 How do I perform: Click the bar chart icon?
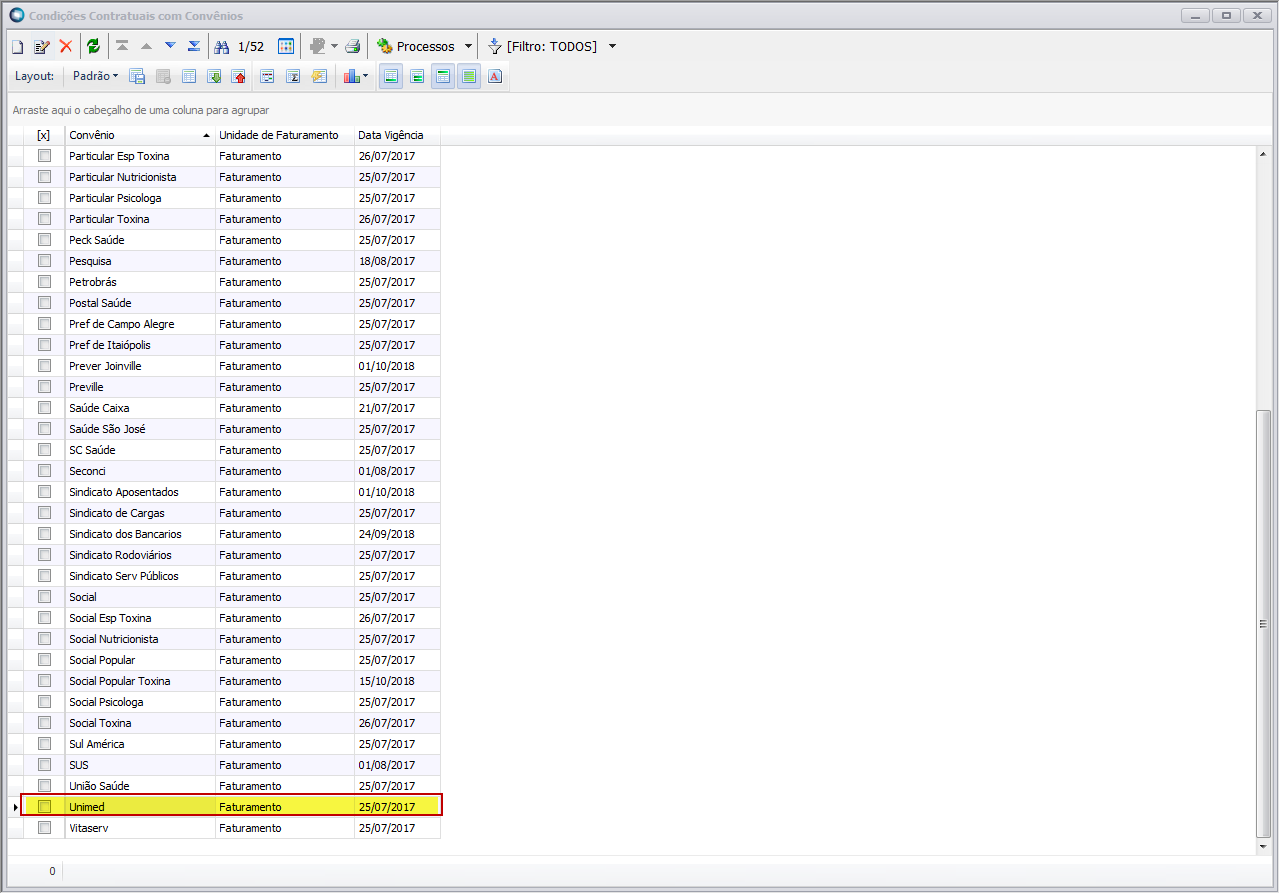coord(351,76)
